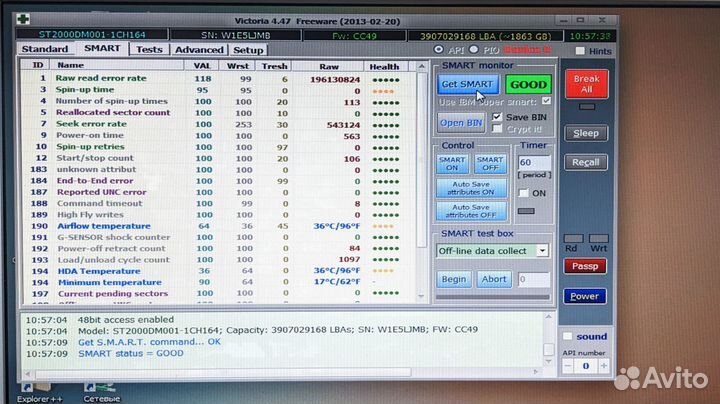Open the Advanced tab
The width and height of the screenshot is (720, 404).
click(199, 49)
